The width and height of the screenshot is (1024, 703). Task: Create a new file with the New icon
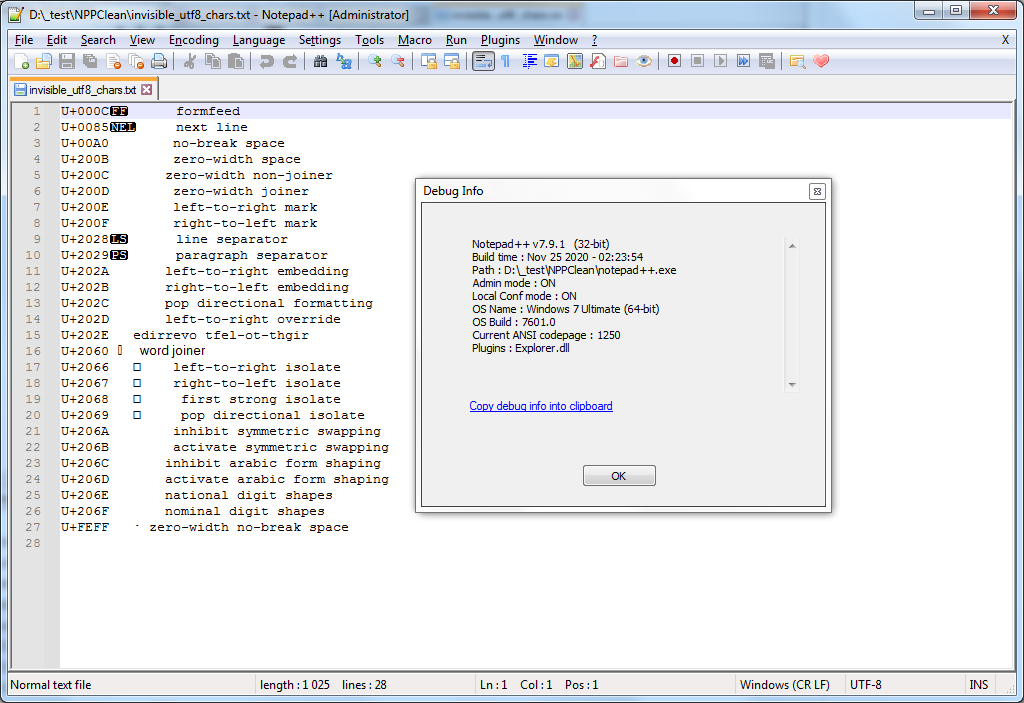point(22,61)
